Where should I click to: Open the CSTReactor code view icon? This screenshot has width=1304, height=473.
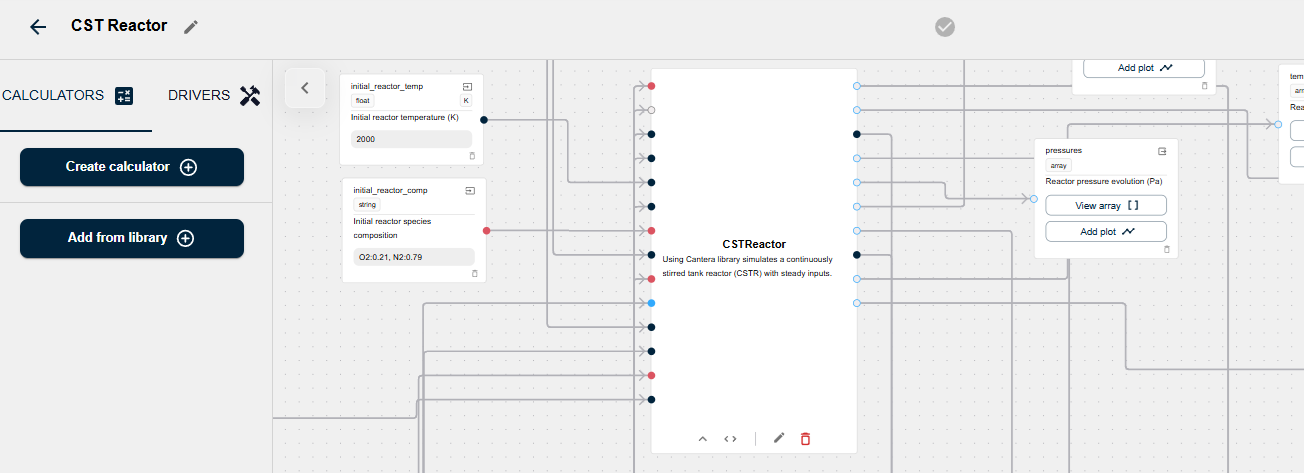point(731,438)
